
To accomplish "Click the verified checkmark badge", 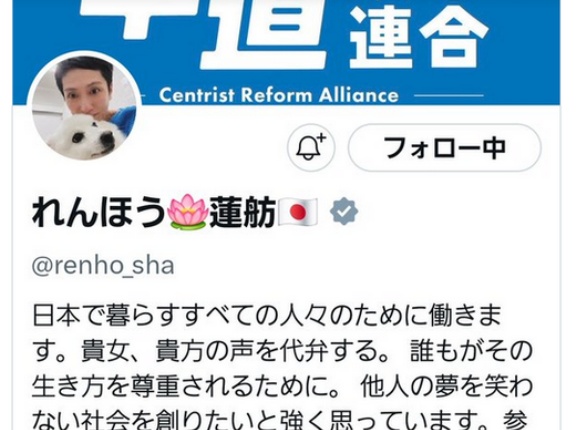I will click(344, 211).
